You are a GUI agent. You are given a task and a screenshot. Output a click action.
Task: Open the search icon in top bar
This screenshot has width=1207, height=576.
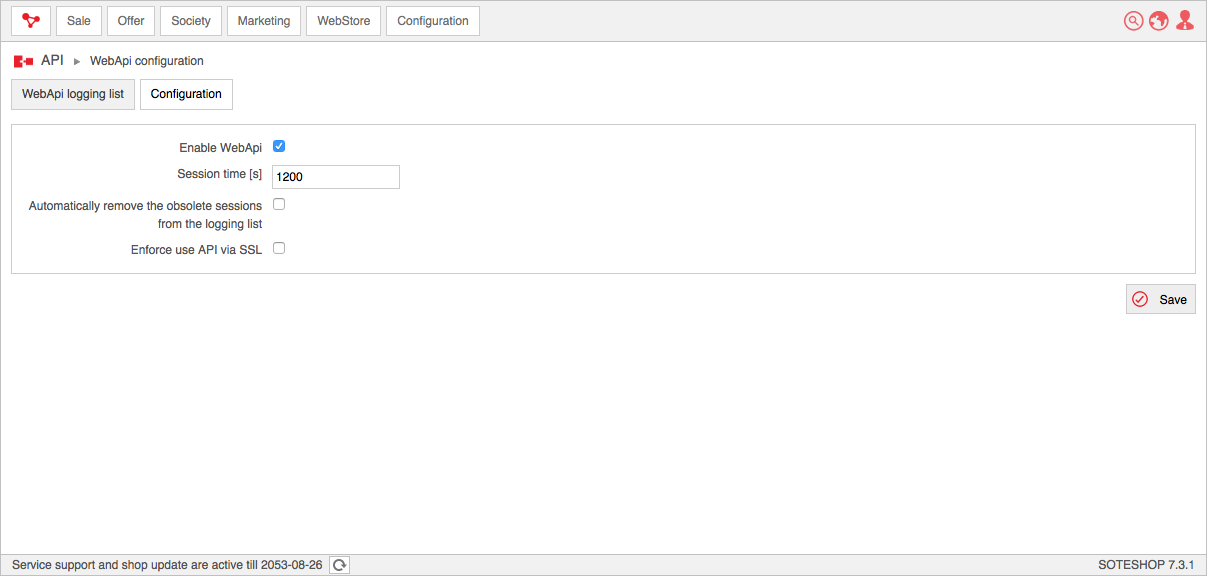[x=1133, y=21]
